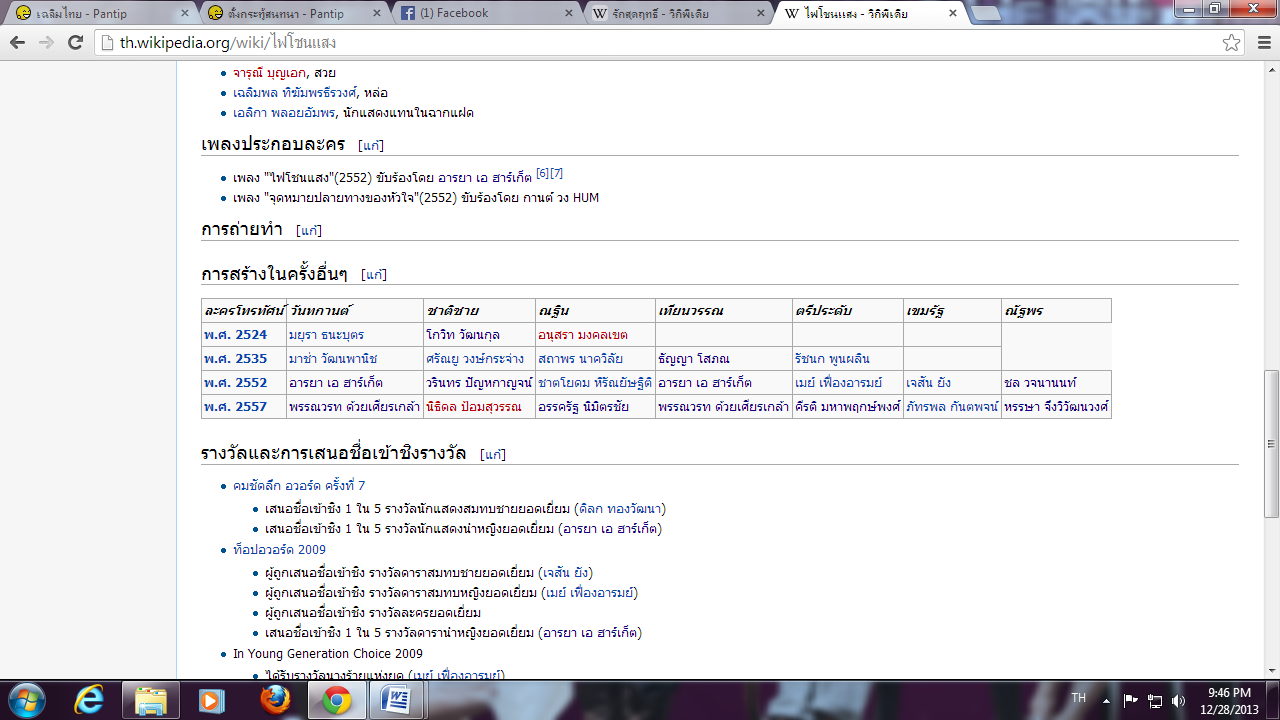1280x720 pixels.
Task: Bookmark this page with the star icon
Action: 1231,43
